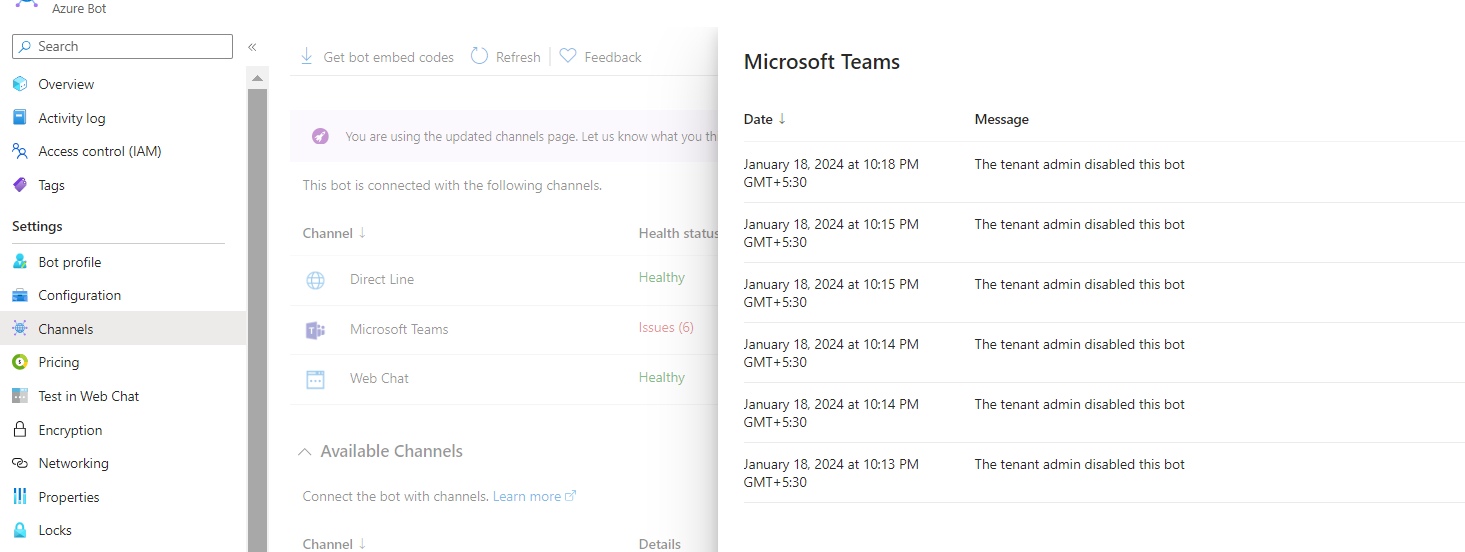Click the Access control people icon
The width and height of the screenshot is (1465, 552).
20,151
